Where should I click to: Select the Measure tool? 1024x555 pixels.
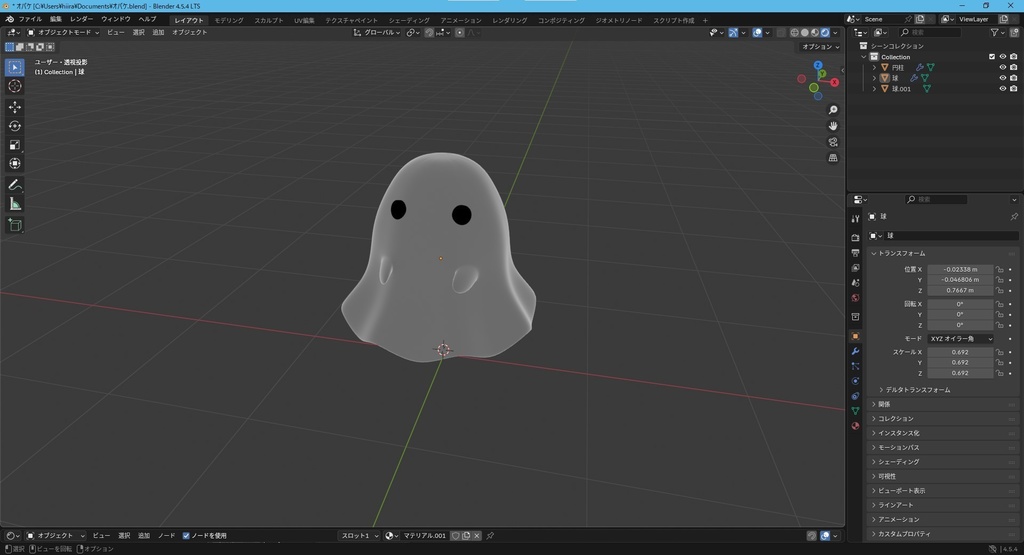[x=15, y=204]
